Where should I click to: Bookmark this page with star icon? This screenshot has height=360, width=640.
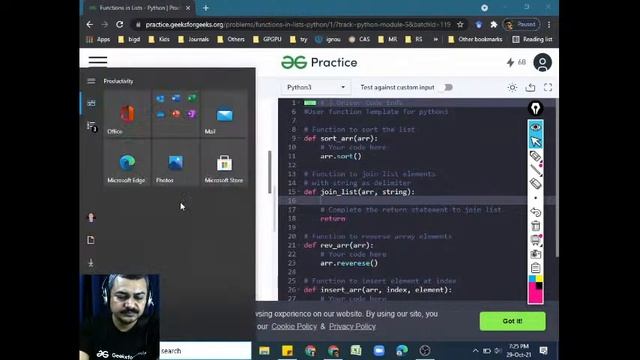coord(460,24)
